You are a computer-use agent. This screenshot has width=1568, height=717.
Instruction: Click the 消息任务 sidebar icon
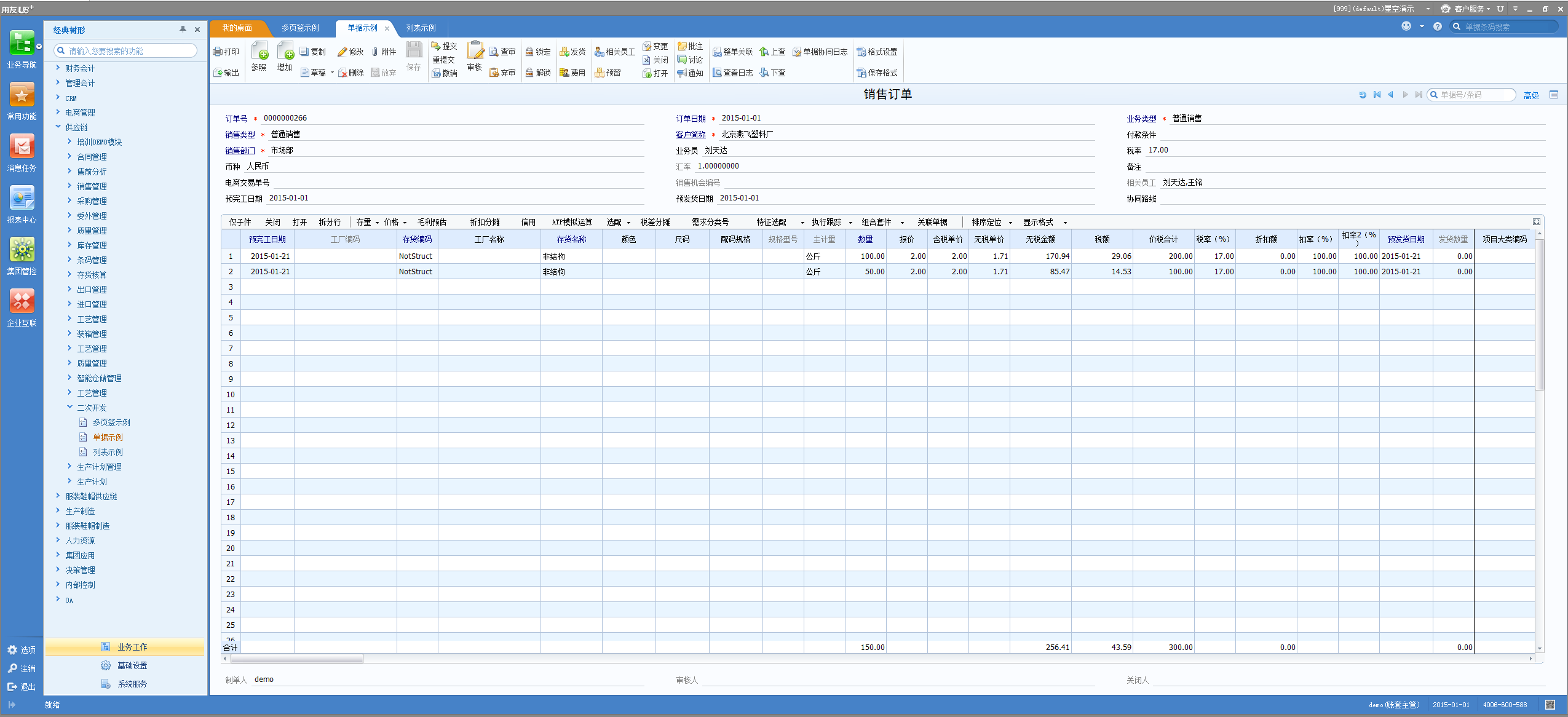coord(22,151)
